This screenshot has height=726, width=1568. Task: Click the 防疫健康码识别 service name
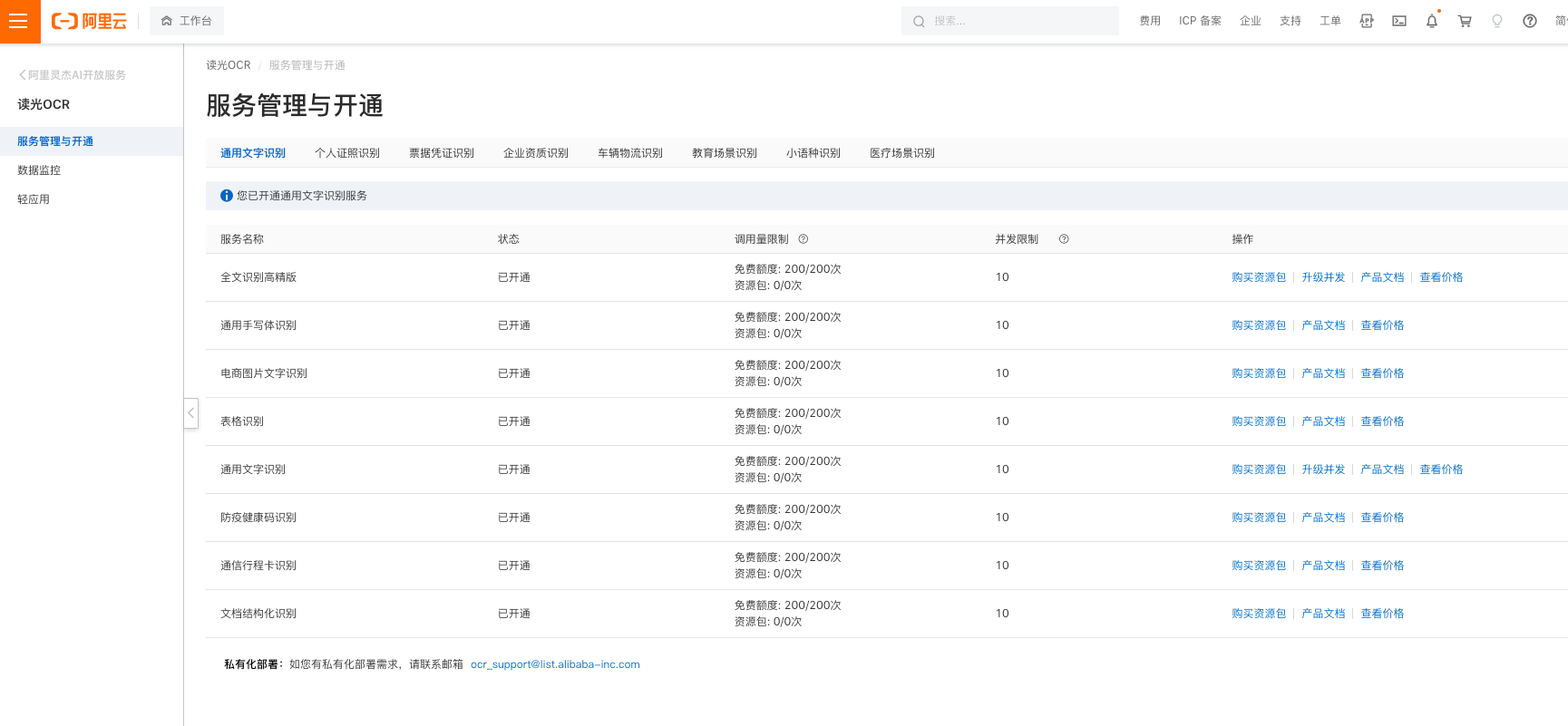tap(258, 518)
